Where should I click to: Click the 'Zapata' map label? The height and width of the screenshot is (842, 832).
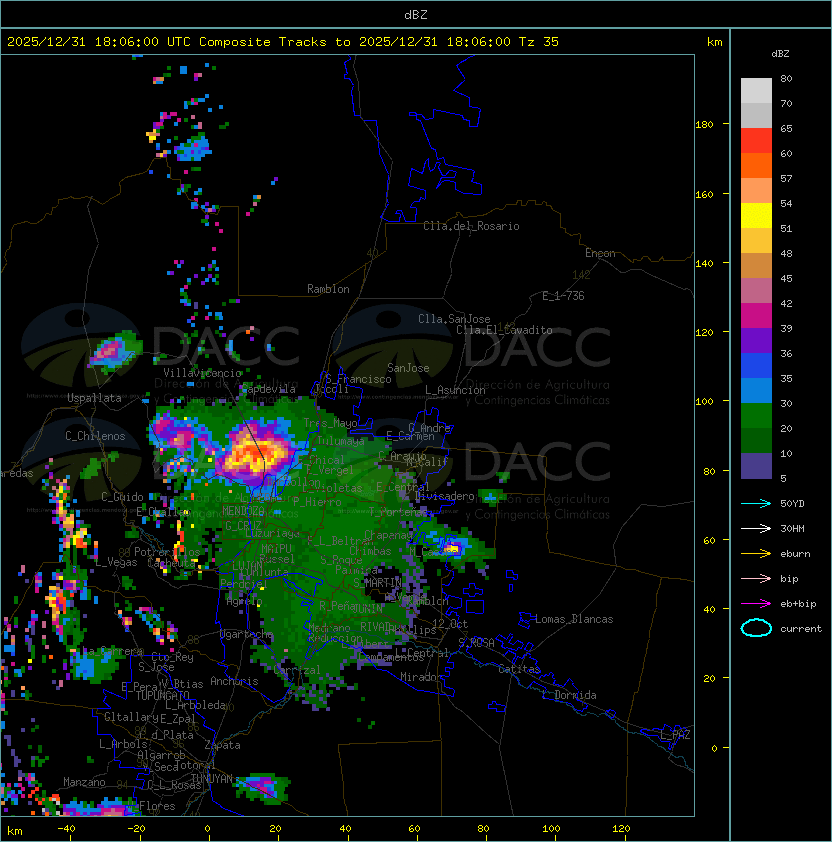point(222,745)
